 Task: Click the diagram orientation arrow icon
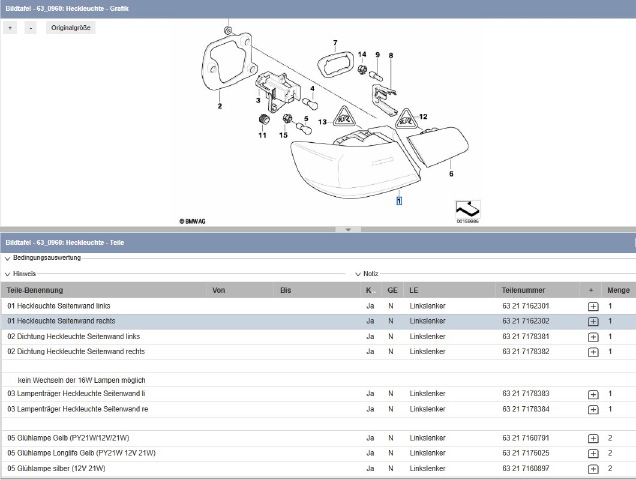468,209
